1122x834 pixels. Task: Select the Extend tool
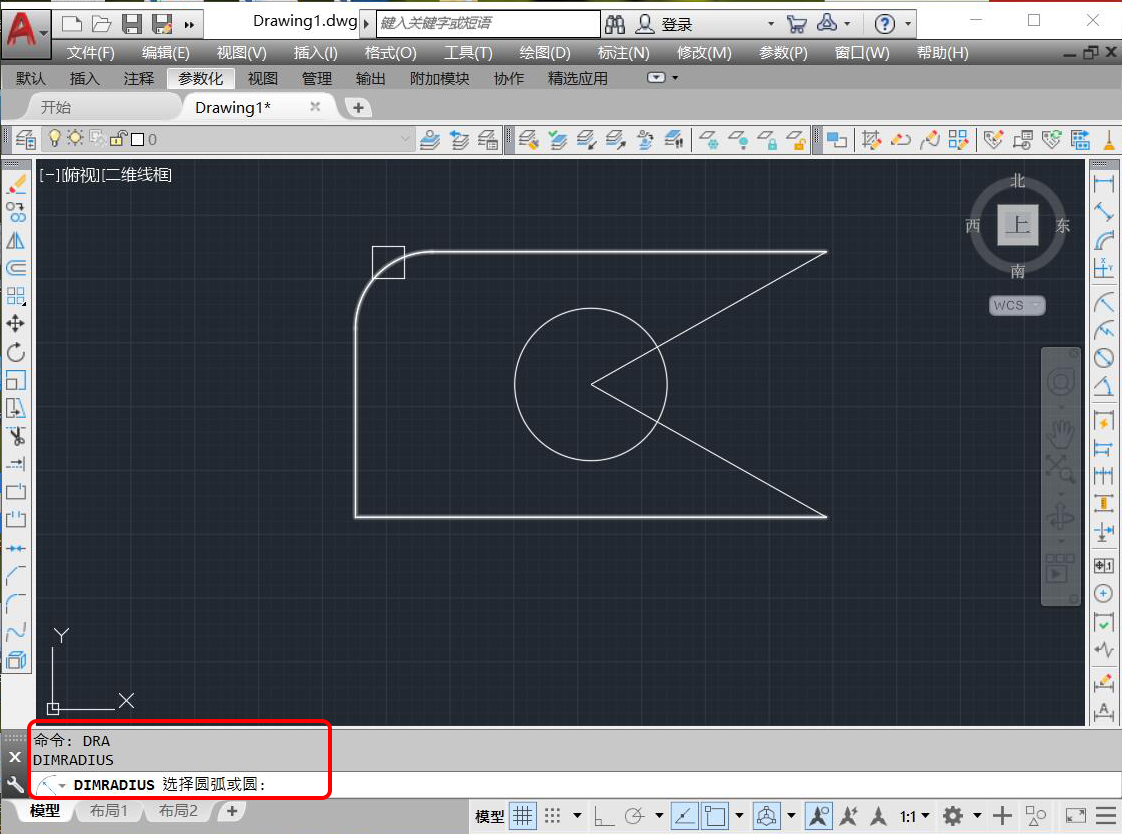16,463
